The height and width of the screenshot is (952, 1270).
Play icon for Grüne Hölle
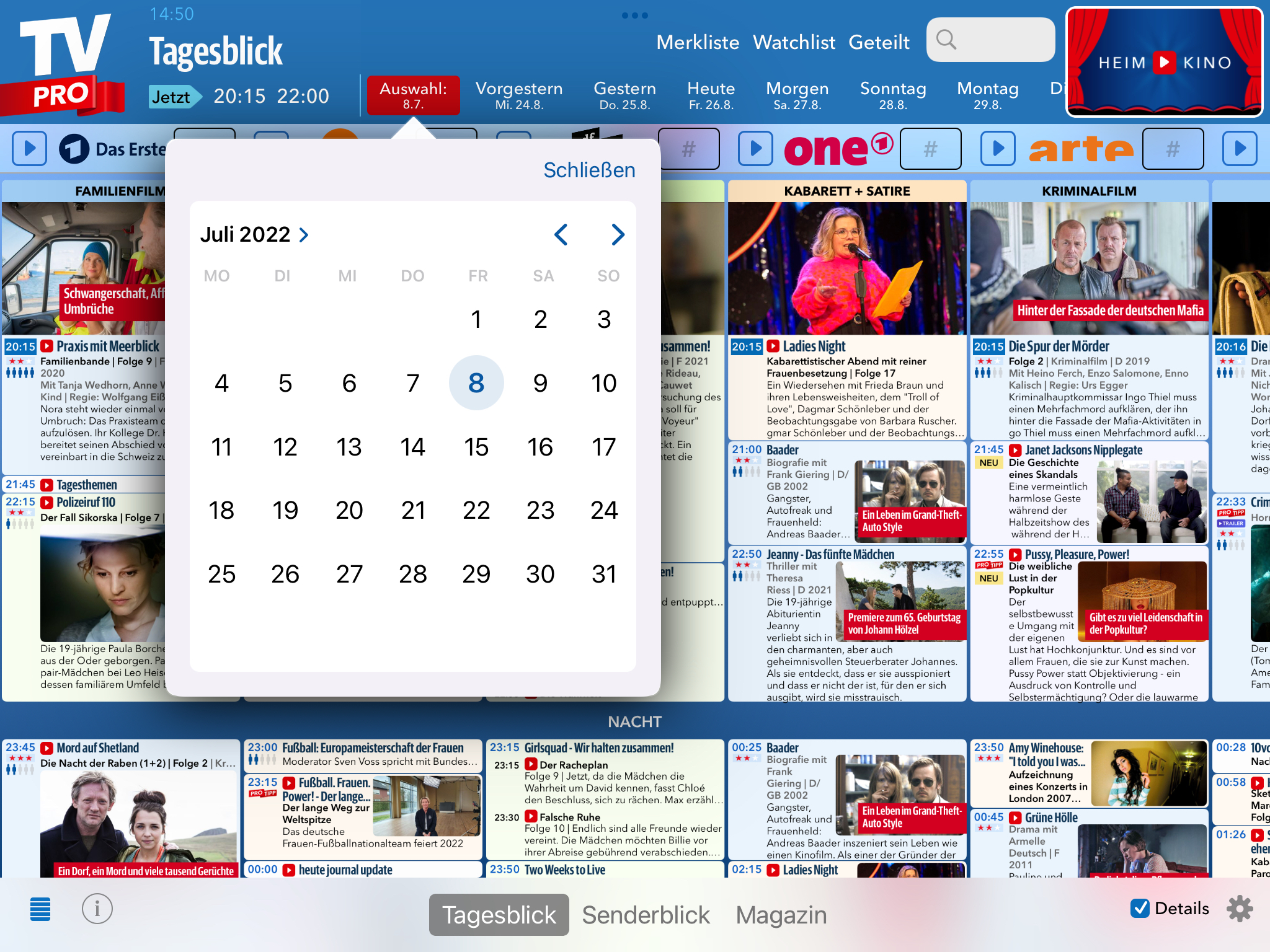[1015, 818]
